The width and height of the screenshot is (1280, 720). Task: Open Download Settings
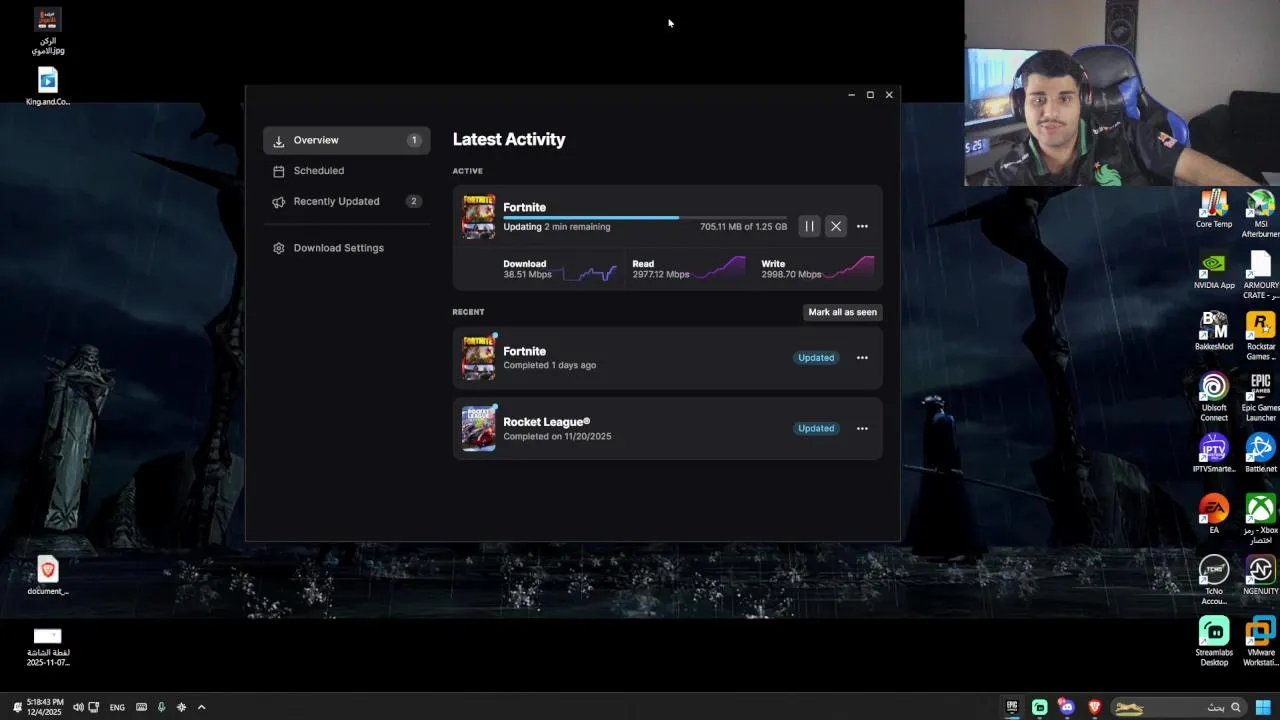tap(346, 248)
